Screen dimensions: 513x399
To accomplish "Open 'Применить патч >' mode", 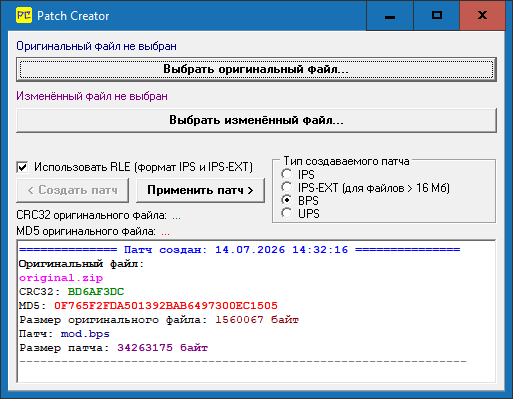I will 200,190.
